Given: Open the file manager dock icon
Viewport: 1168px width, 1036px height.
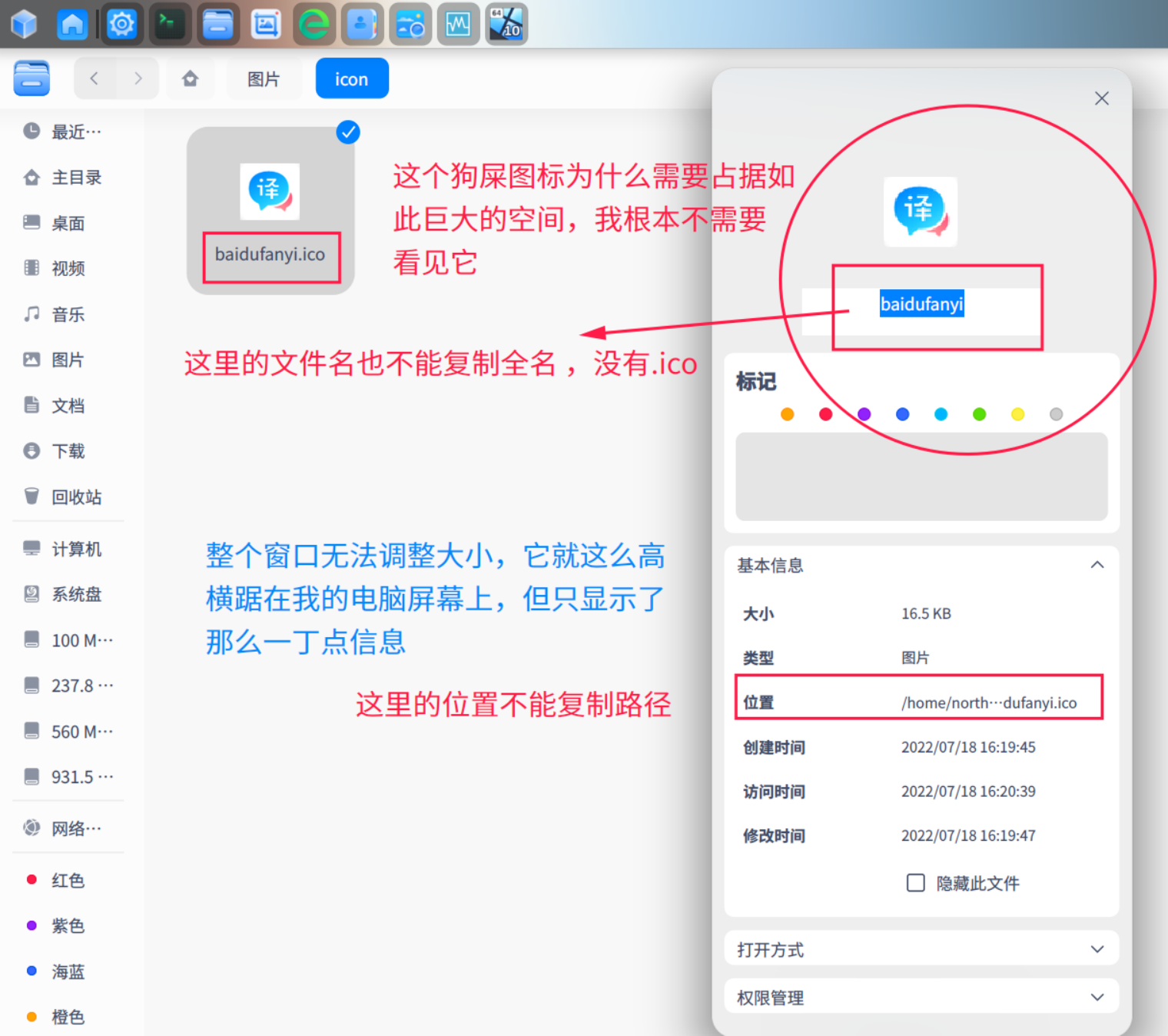Looking at the screenshot, I should click(217, 25).
